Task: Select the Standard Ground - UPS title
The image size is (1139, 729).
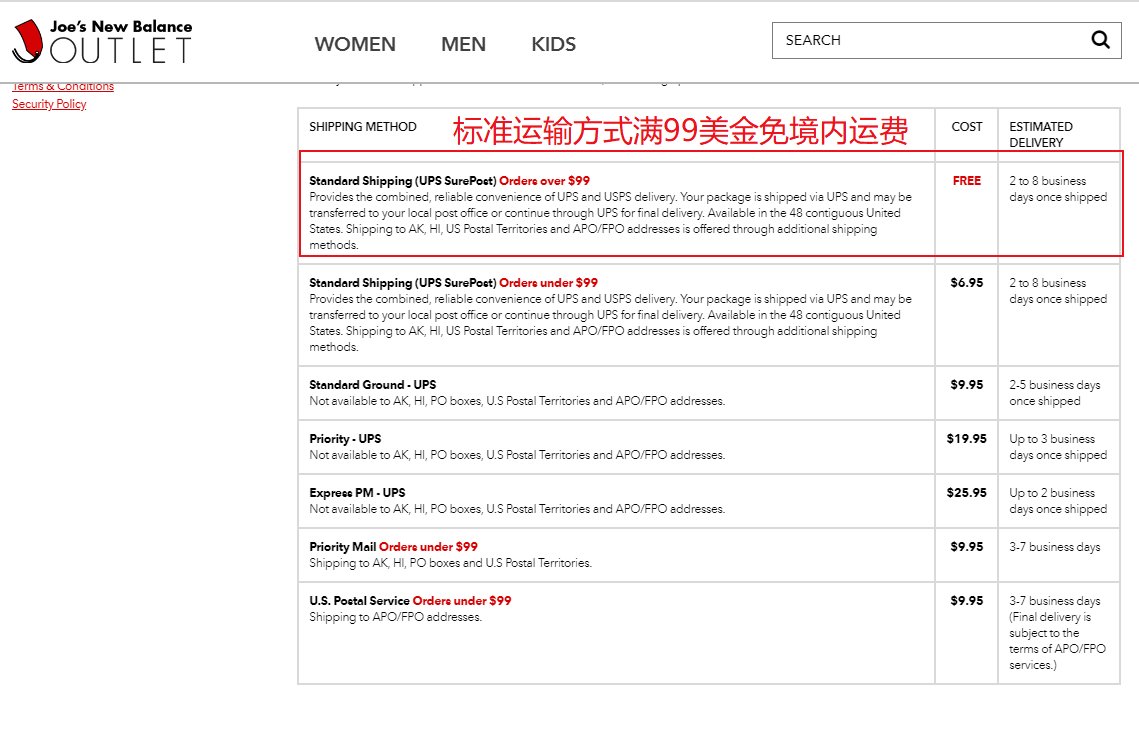Action: pos(373,385)
